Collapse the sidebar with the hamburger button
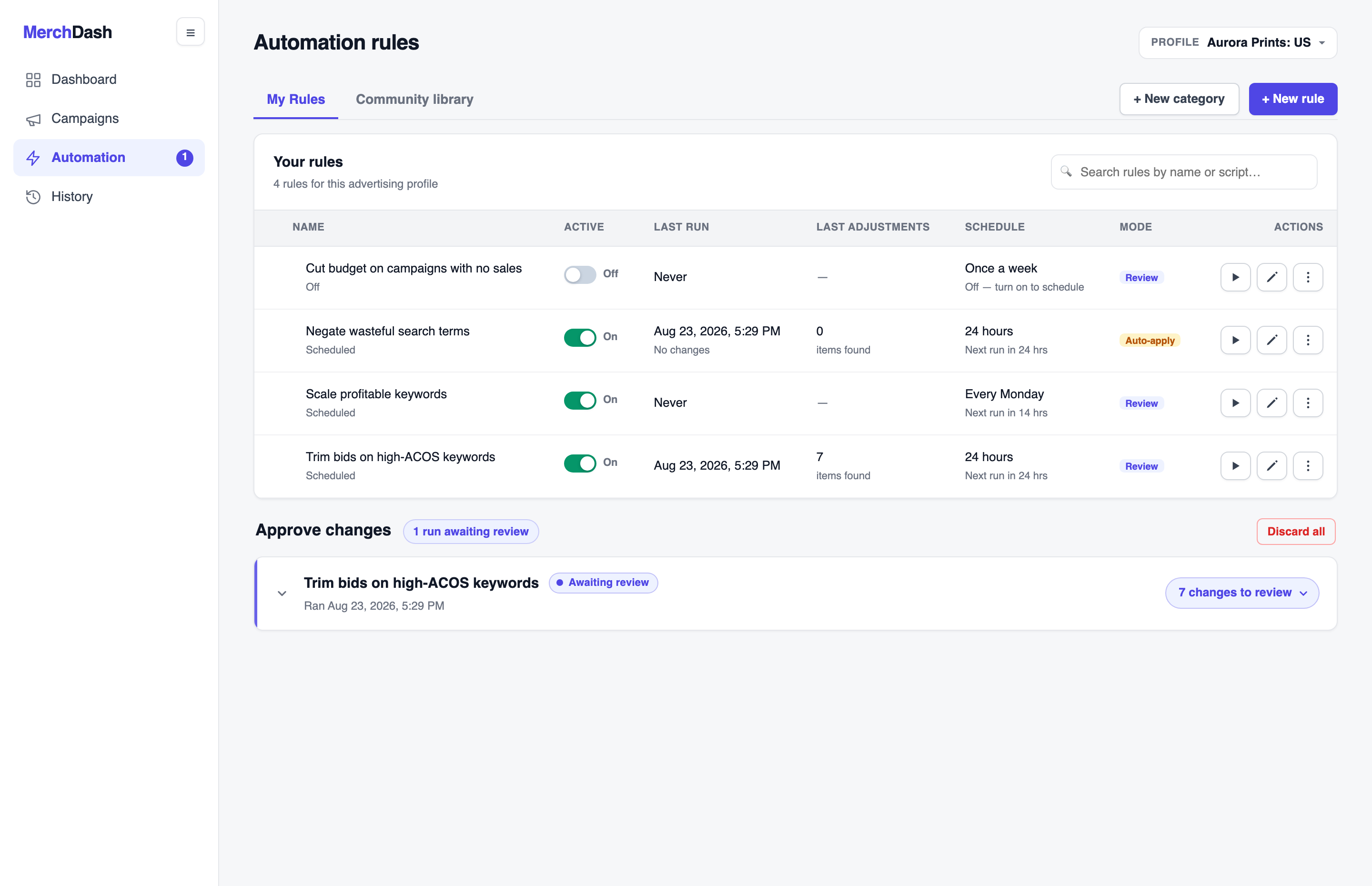 pos(191,32)
